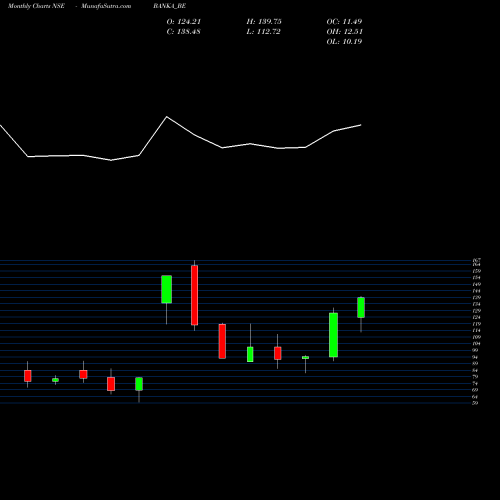This screenshot has width=500, height=500.
Task: Click the 79 price axis label
Action: pyautogui.click(x=475, y=377)
